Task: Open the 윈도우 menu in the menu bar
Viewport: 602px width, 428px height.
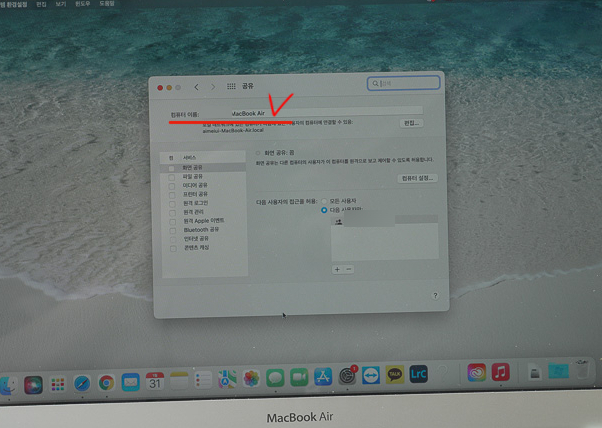Action: pyautogui.click(x=83, y=3)
